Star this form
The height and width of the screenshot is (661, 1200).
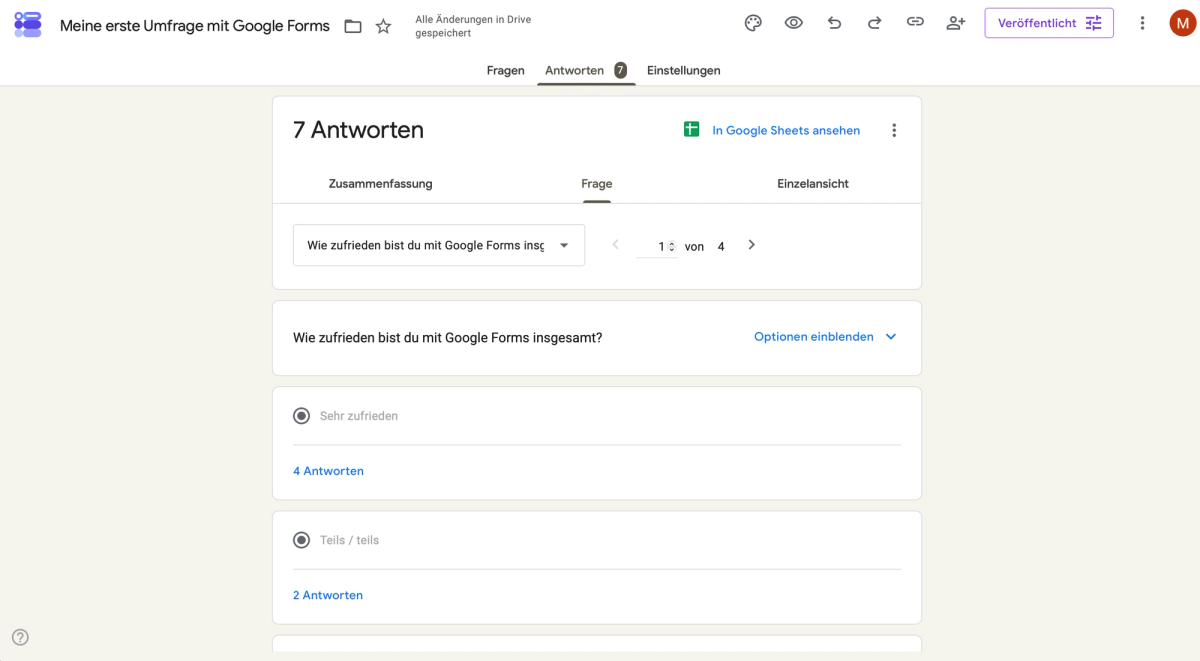coord(383,26)
